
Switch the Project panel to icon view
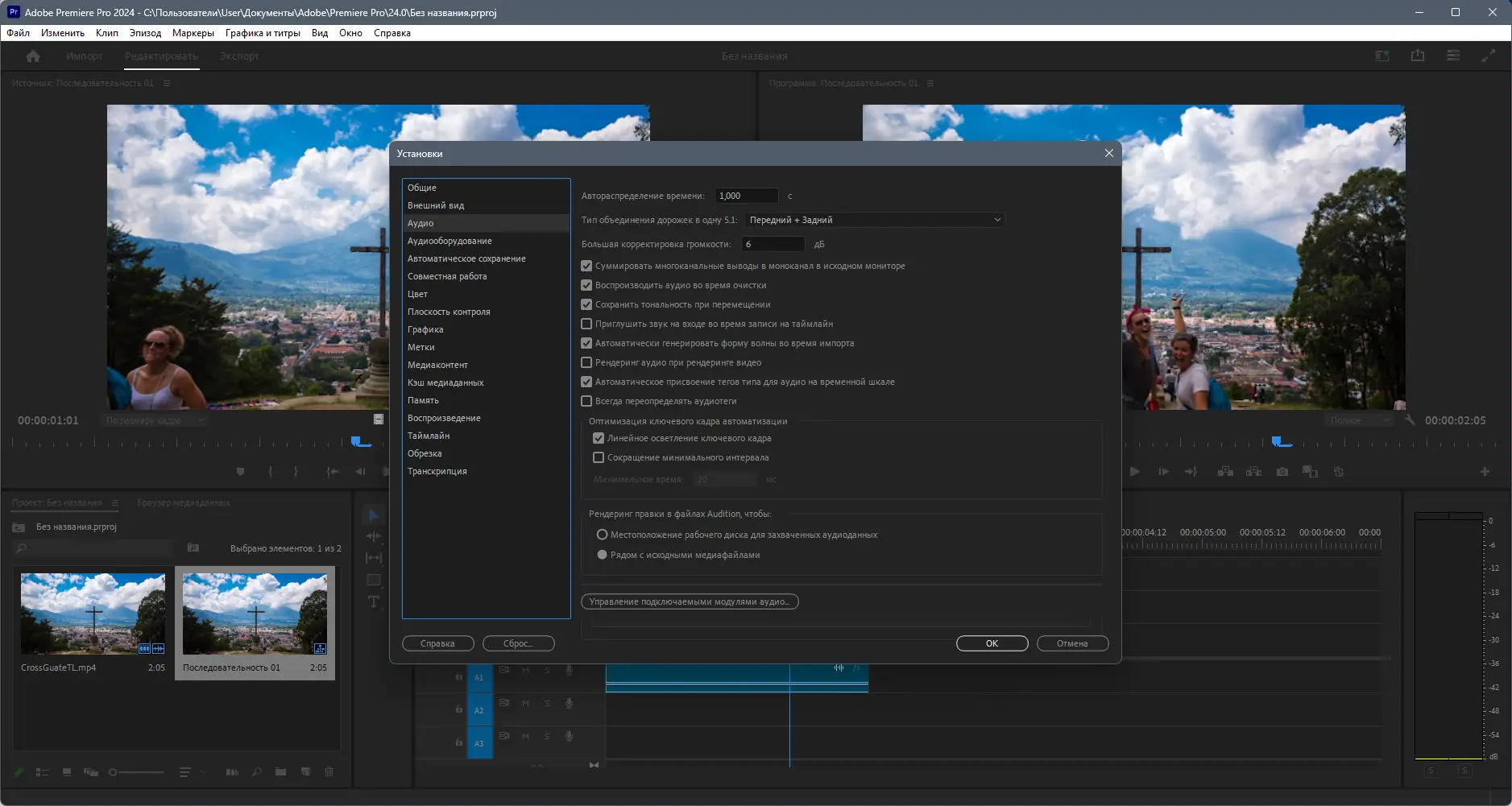pyautogui.click(x=67, y=772)
